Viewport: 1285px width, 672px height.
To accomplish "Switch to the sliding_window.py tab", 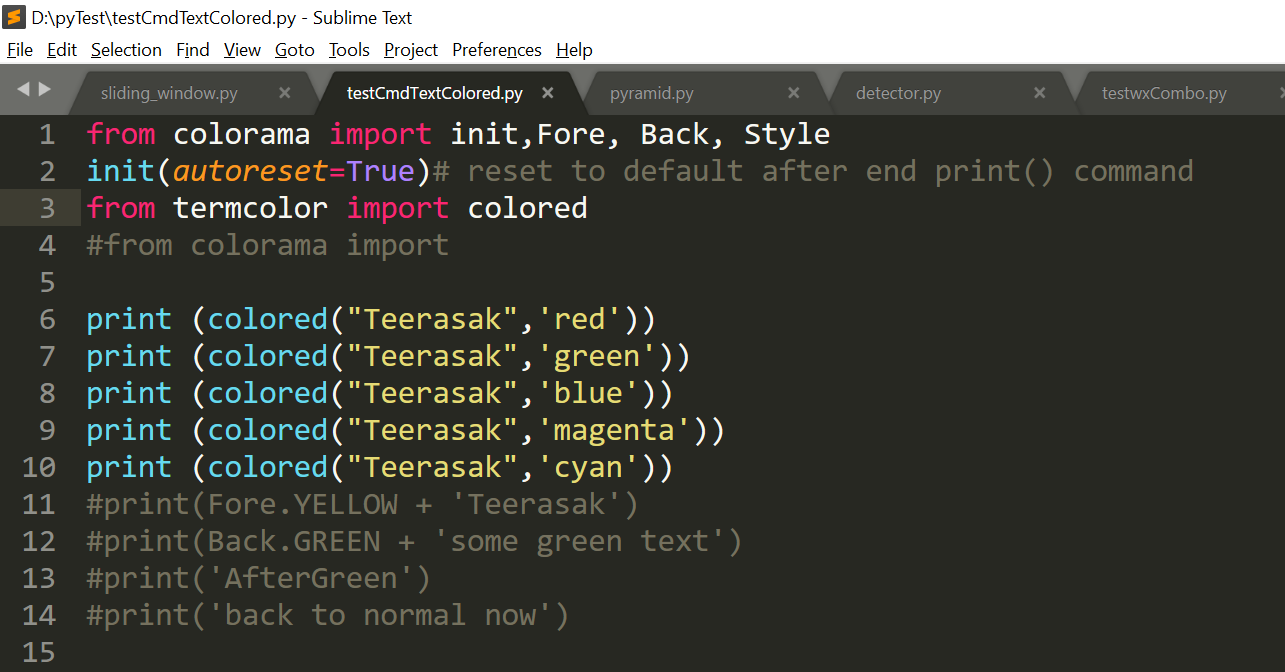I will pyautogui.click(x=167, y=92).
